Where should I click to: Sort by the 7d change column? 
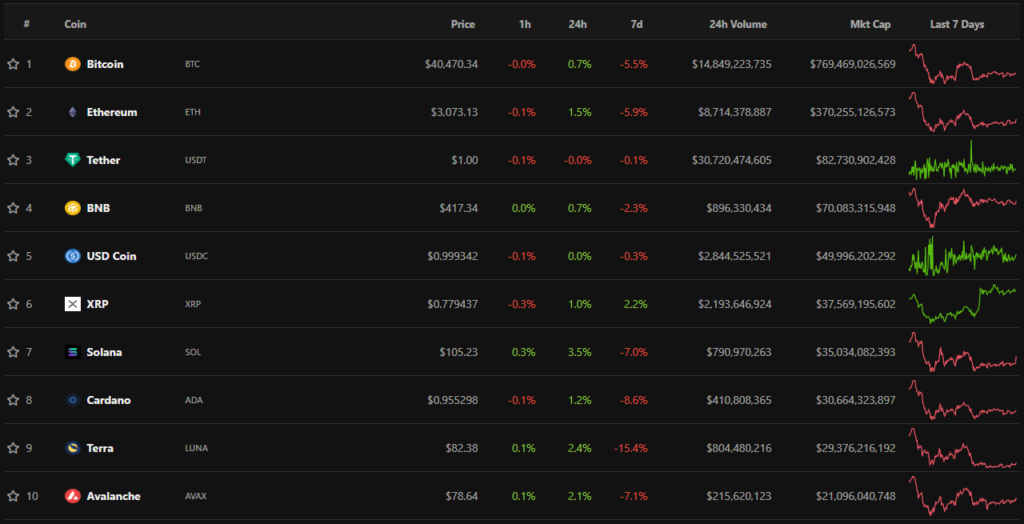click(637, 24)
